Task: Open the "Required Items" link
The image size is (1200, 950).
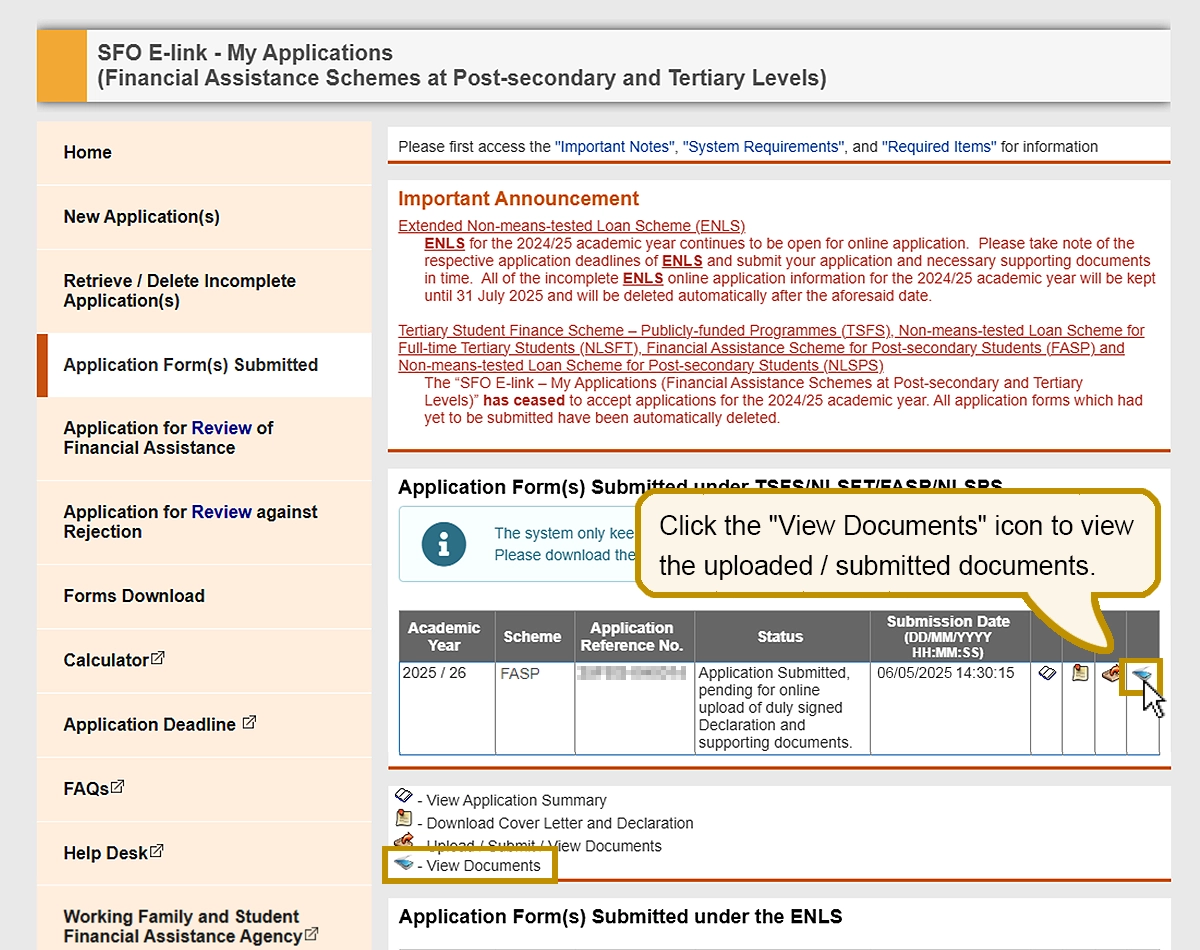Action: click(x=938, y=147)
